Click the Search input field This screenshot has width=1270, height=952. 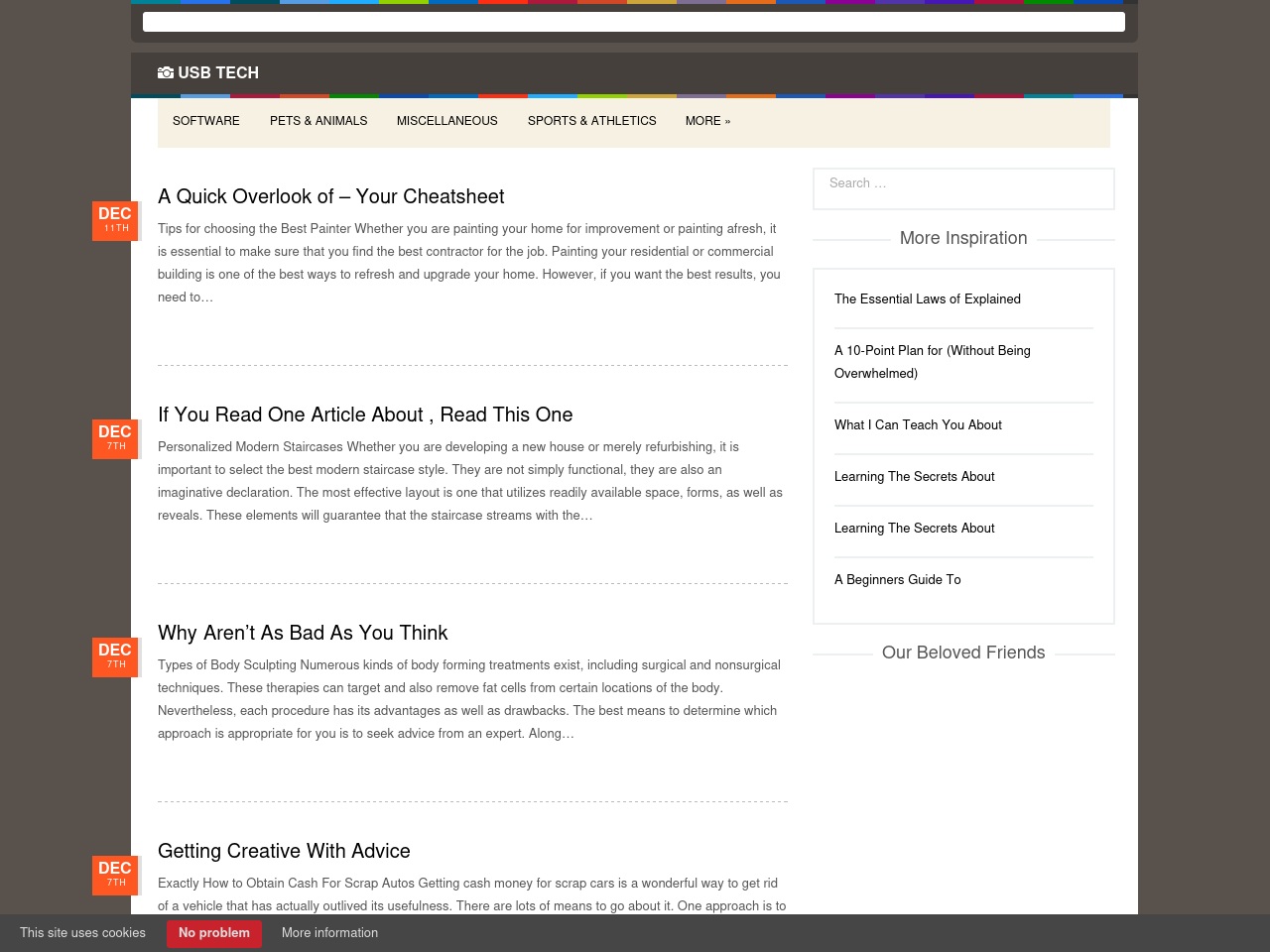point(963,188)
